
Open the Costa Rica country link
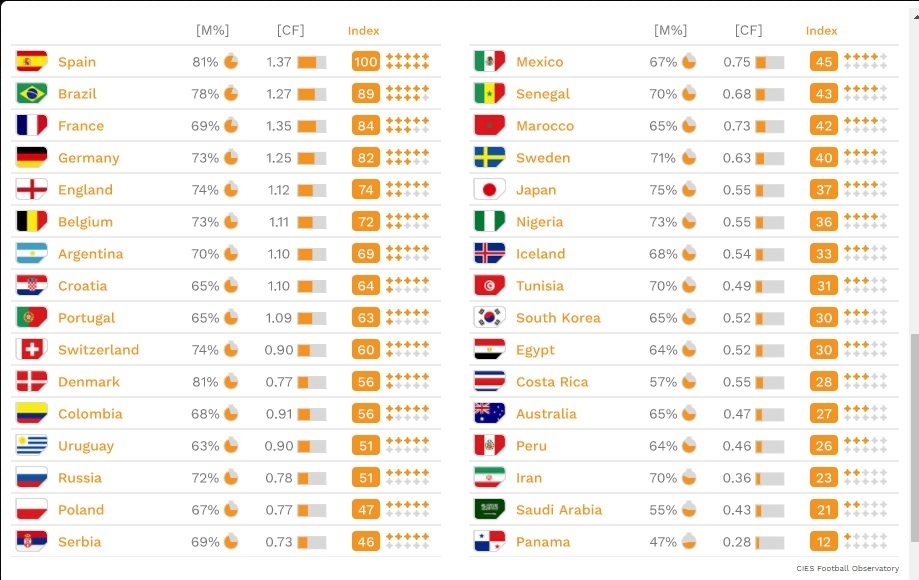pyautogui.click(x=552, y=382)
